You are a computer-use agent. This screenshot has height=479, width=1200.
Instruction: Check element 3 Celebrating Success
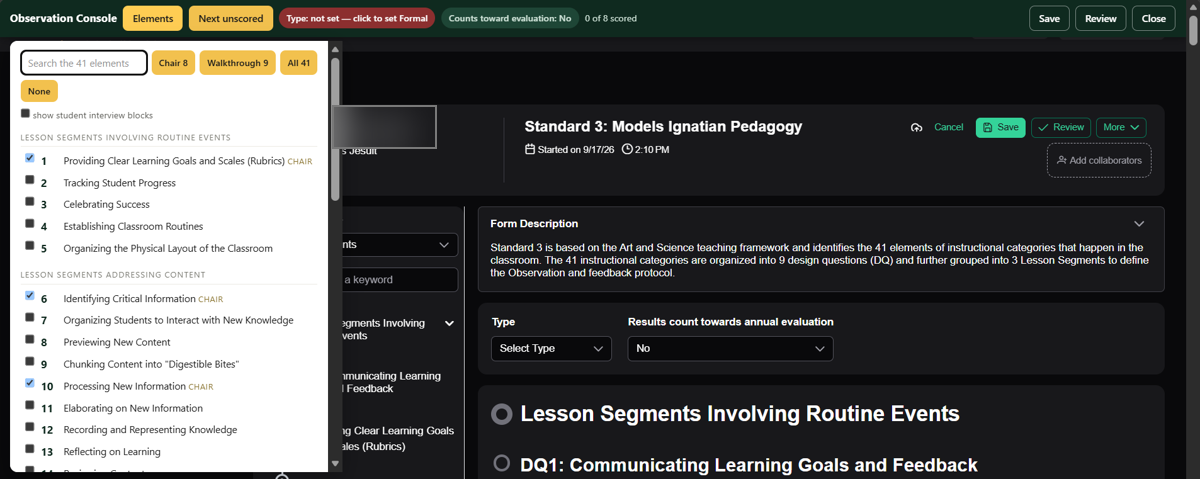click(30, 202)
